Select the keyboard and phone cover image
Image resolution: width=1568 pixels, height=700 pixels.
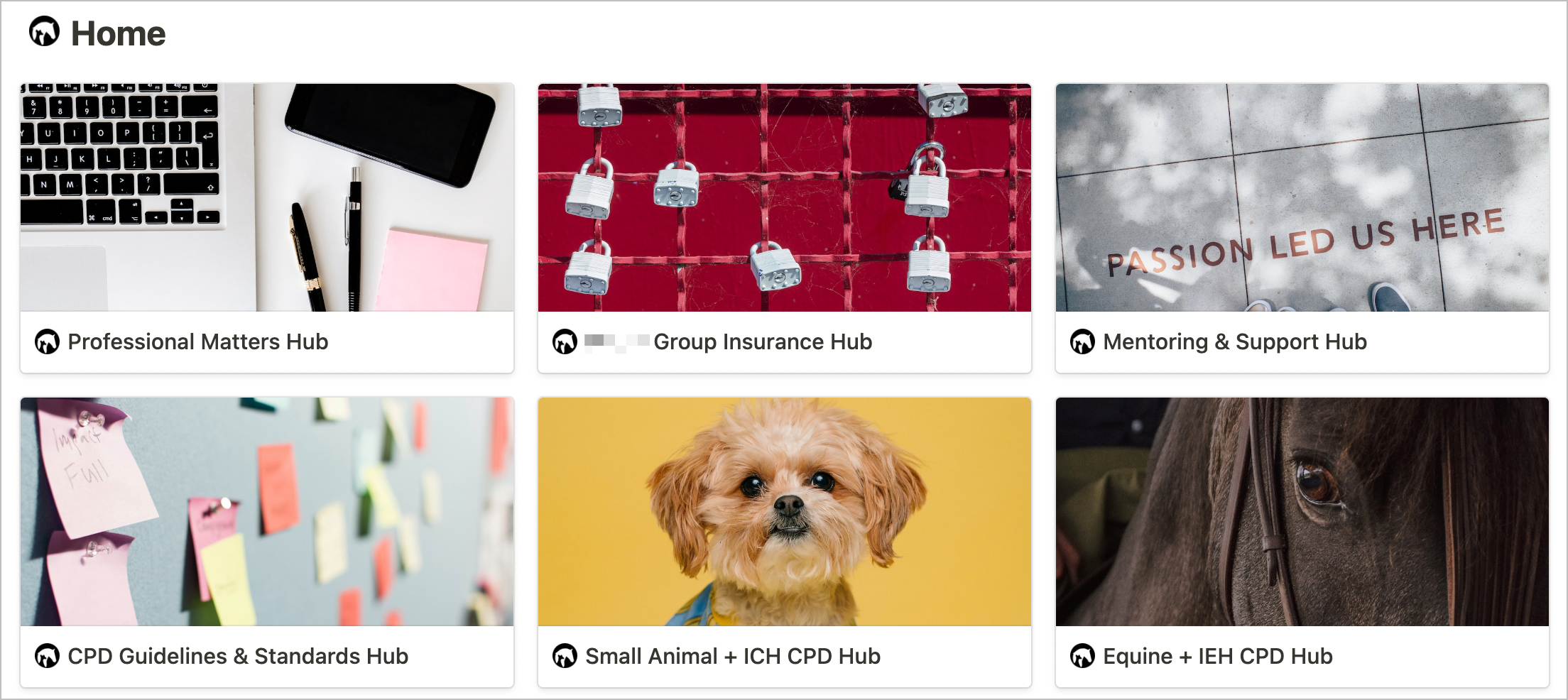coord(267,197)
